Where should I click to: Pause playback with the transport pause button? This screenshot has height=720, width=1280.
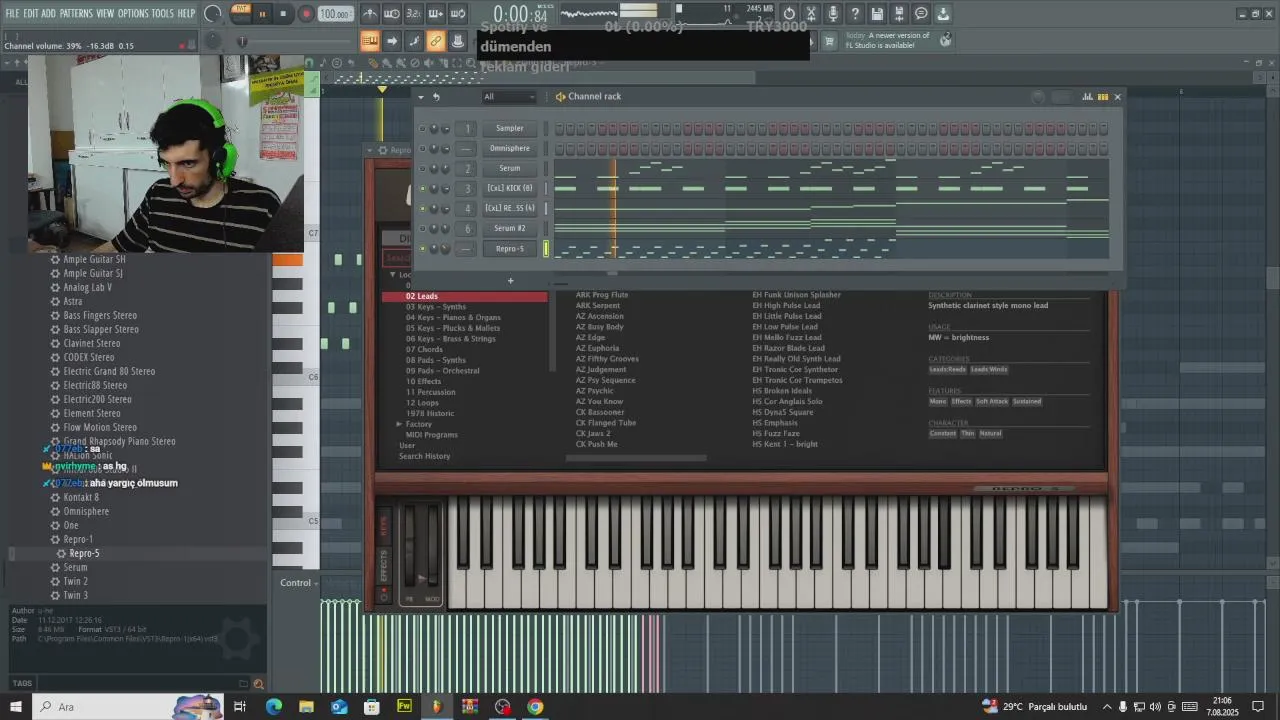[x=263, y=14]
